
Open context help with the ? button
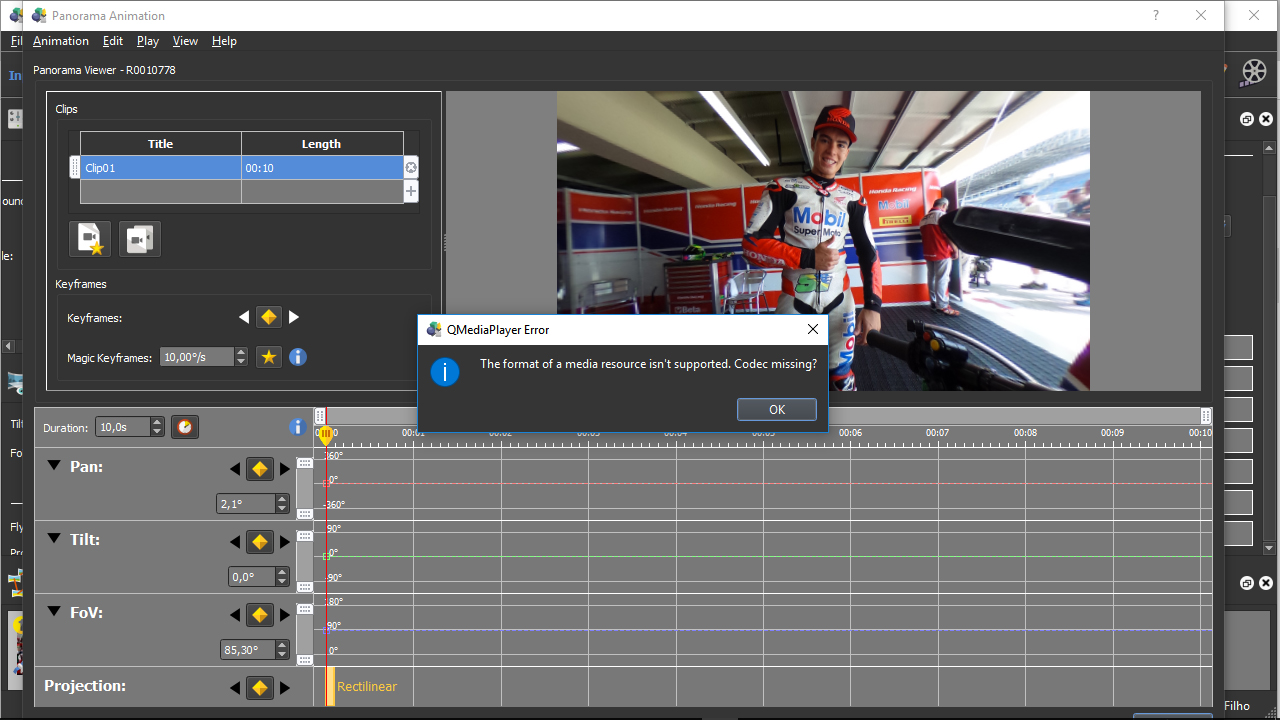(x=1156, y=16)
